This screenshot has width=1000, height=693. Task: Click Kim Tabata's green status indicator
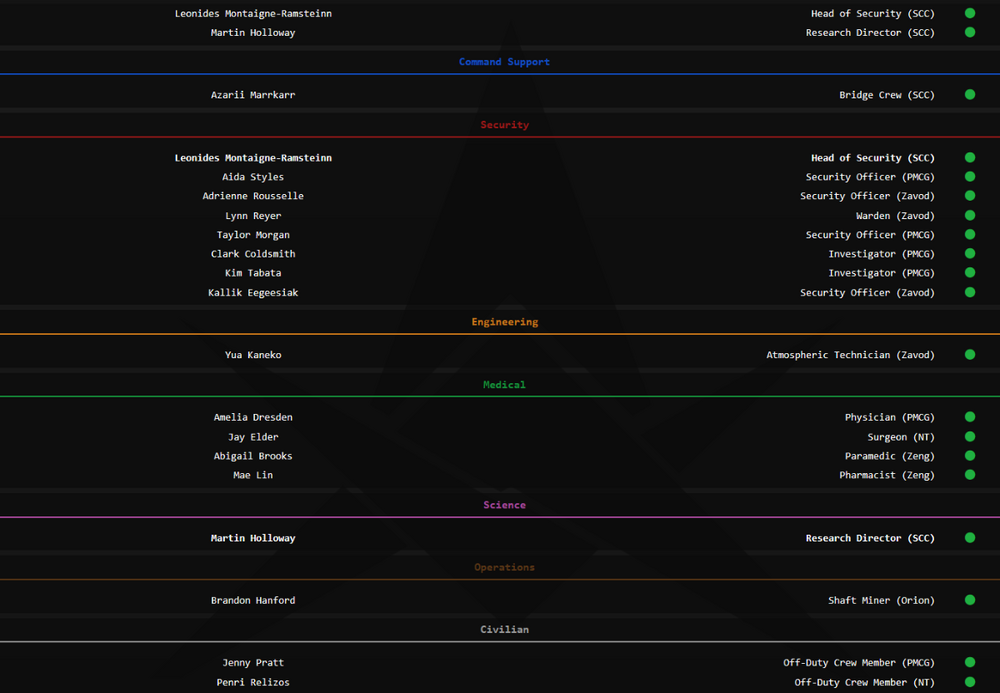click(x=969, y=273)
